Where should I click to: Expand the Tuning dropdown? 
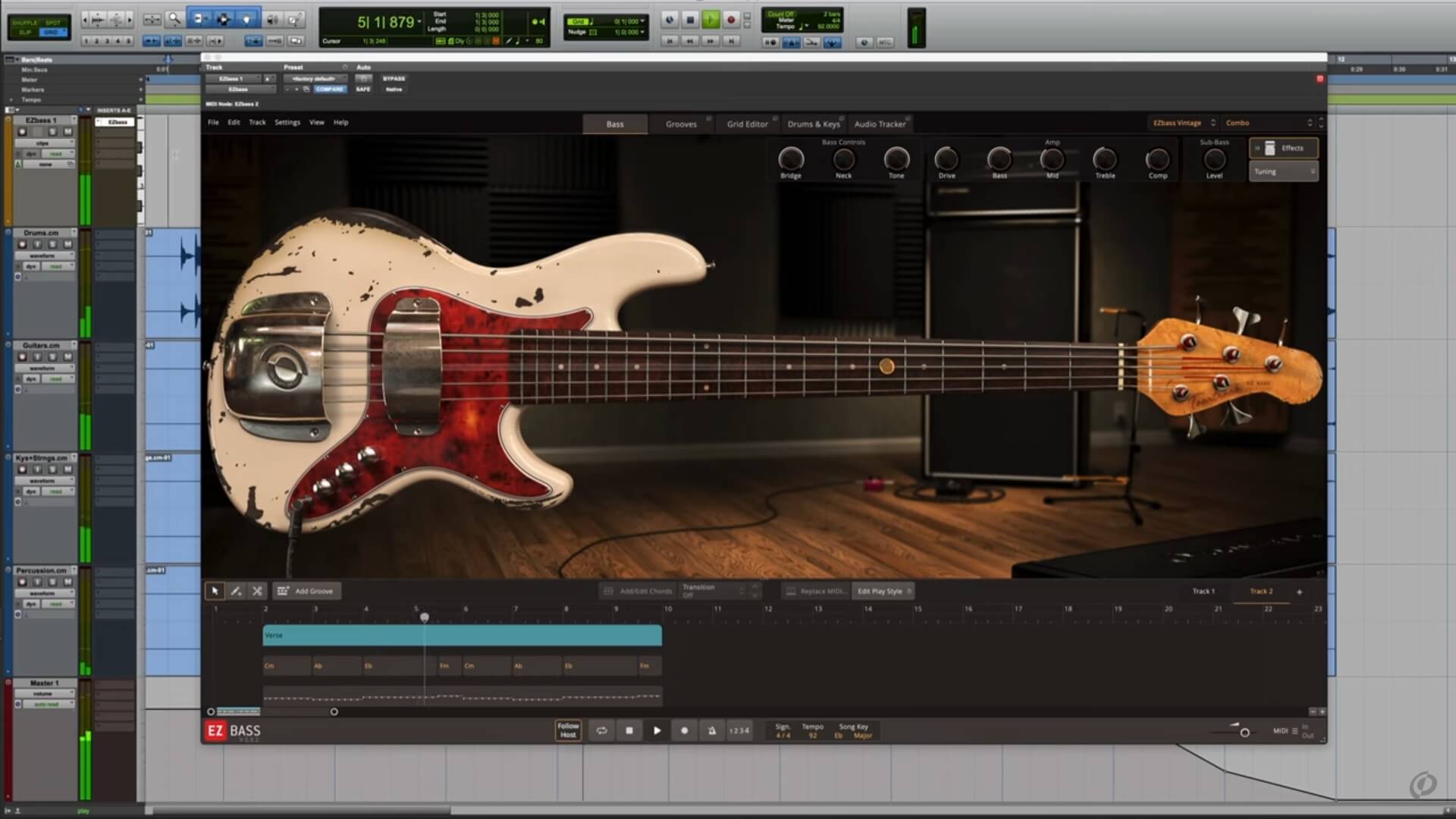[x=1284, y=171]
